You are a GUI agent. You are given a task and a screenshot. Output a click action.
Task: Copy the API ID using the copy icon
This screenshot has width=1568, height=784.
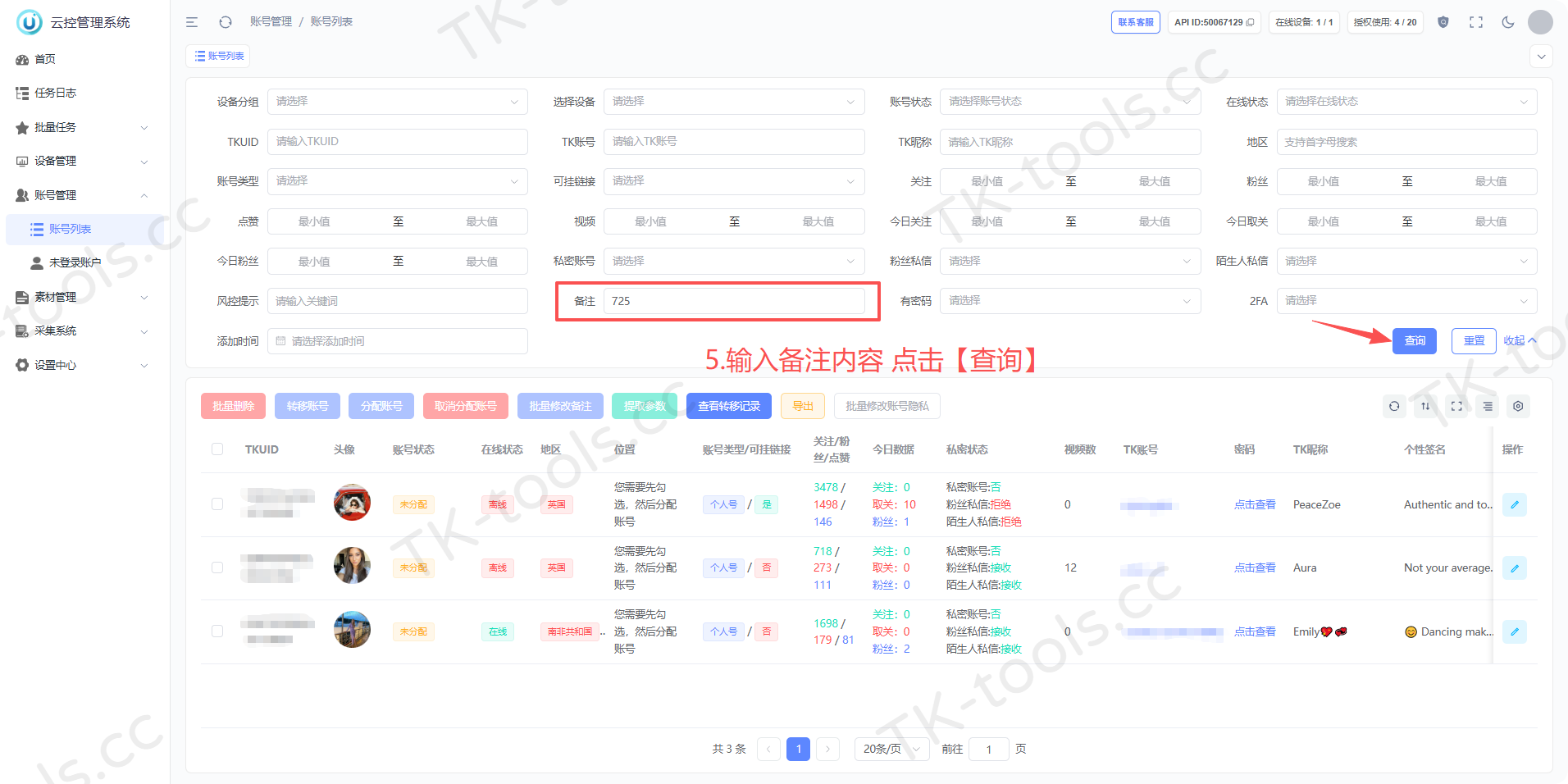[1251, 22]
